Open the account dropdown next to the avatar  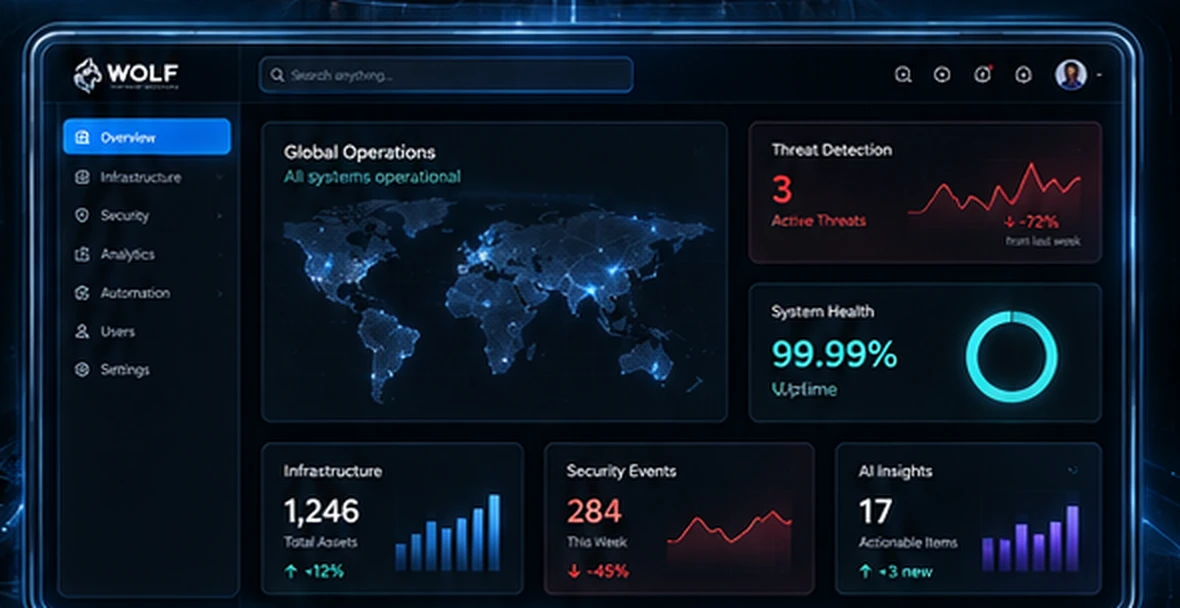pos(1099,75)
